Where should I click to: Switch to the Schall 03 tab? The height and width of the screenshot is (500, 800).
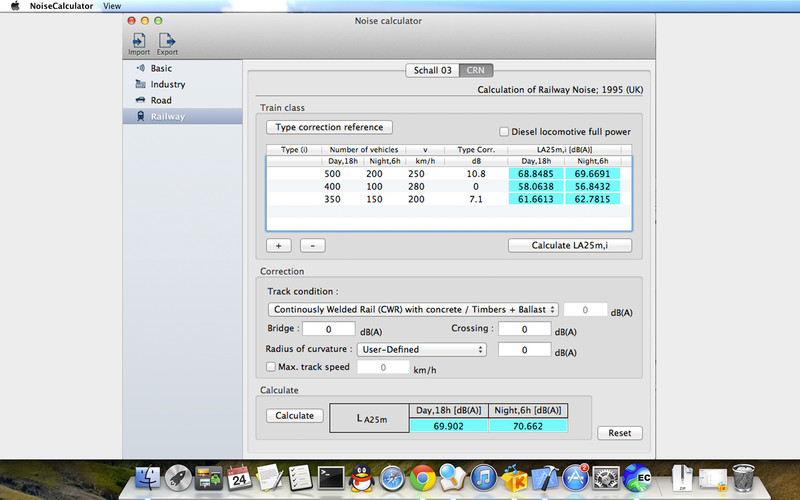coord(432,70)
